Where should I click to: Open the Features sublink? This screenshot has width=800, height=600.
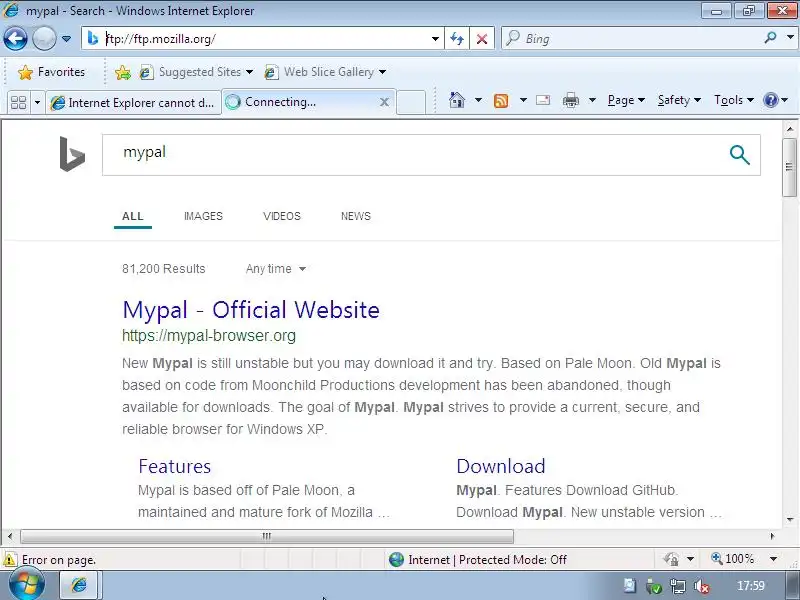[174, 466]
